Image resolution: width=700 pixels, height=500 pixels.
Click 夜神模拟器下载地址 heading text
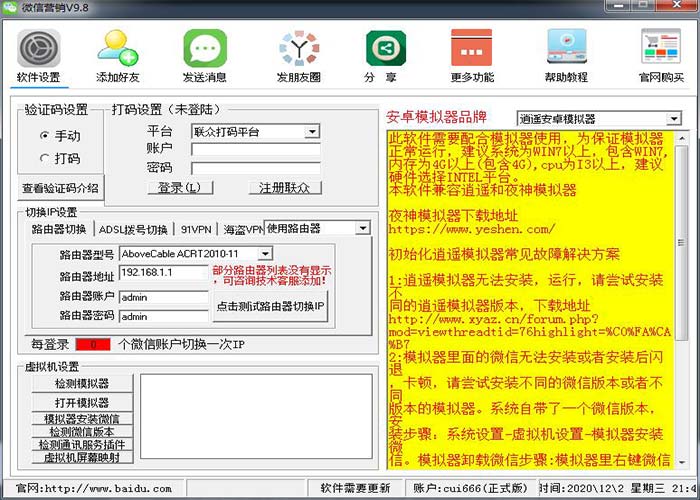[453, 216]
